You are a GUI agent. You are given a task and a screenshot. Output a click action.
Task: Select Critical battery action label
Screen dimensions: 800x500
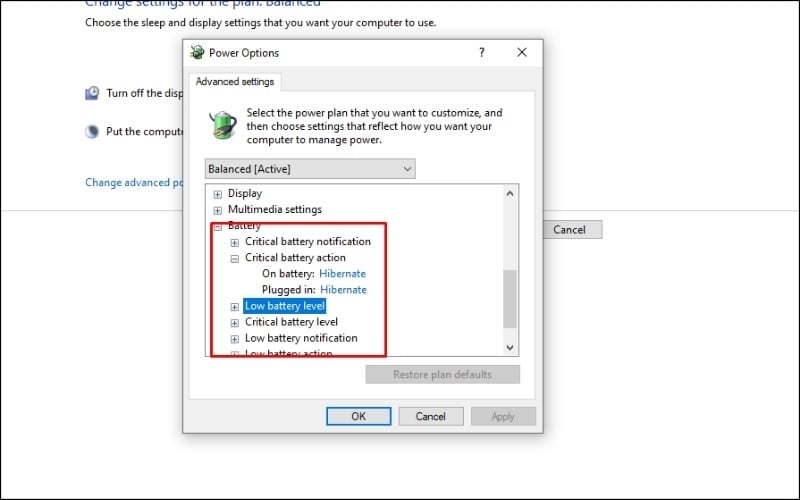pyautogui.click(x=295, y=258)
